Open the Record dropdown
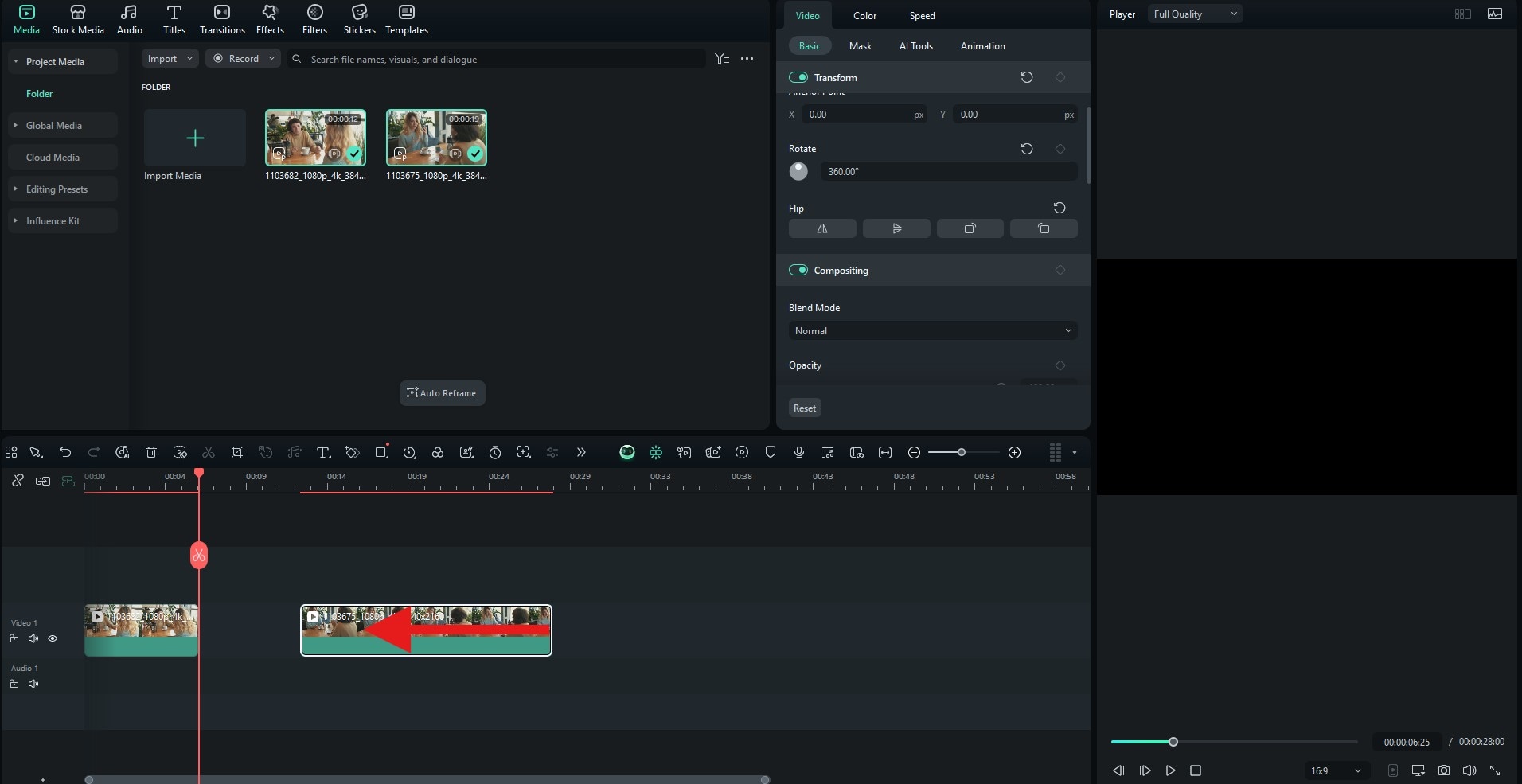This screenshot has height=784, width=1522. coord(243,59)
